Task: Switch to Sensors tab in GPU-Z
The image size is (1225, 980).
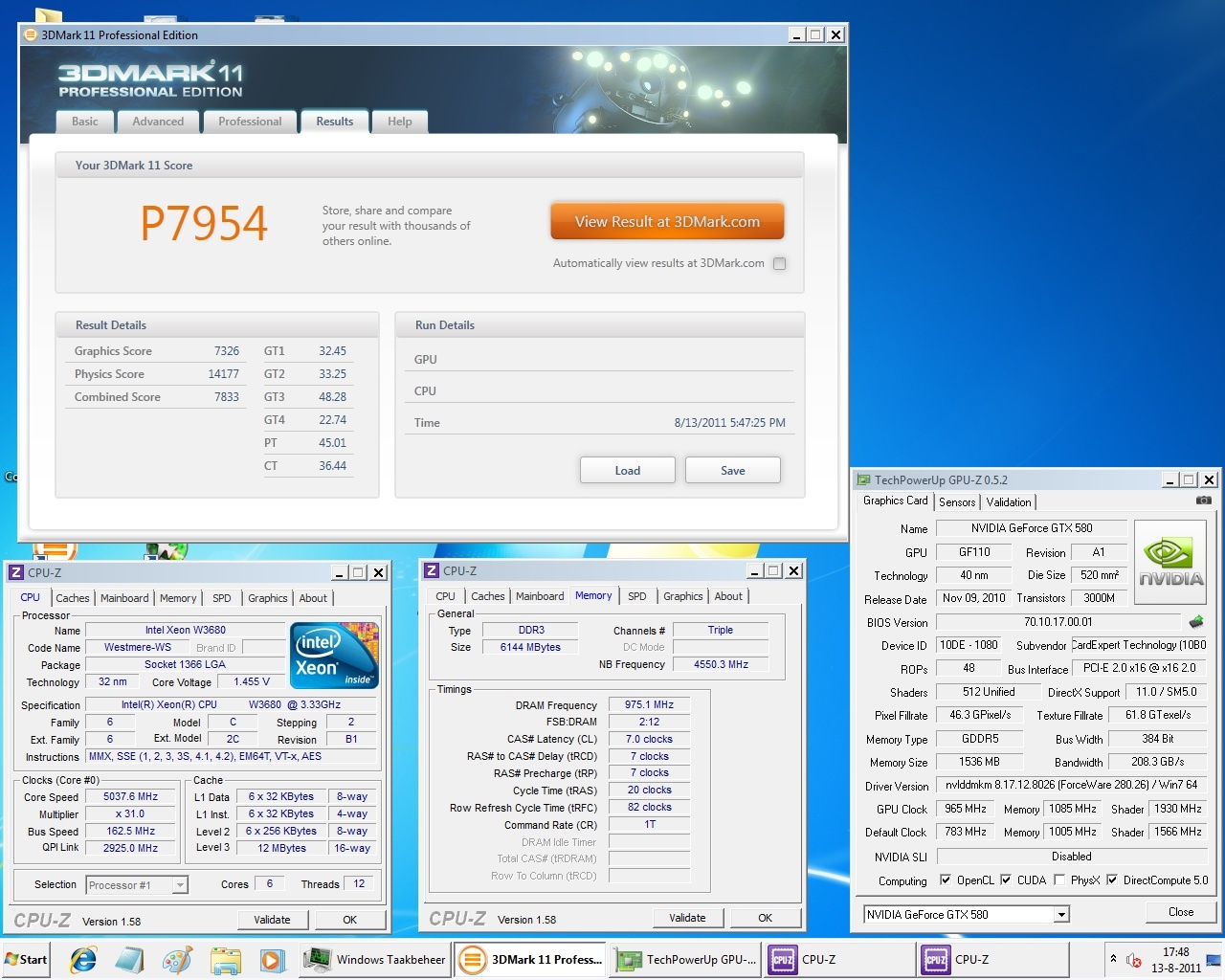Action: pyautogui.click(x=957, y=501)
